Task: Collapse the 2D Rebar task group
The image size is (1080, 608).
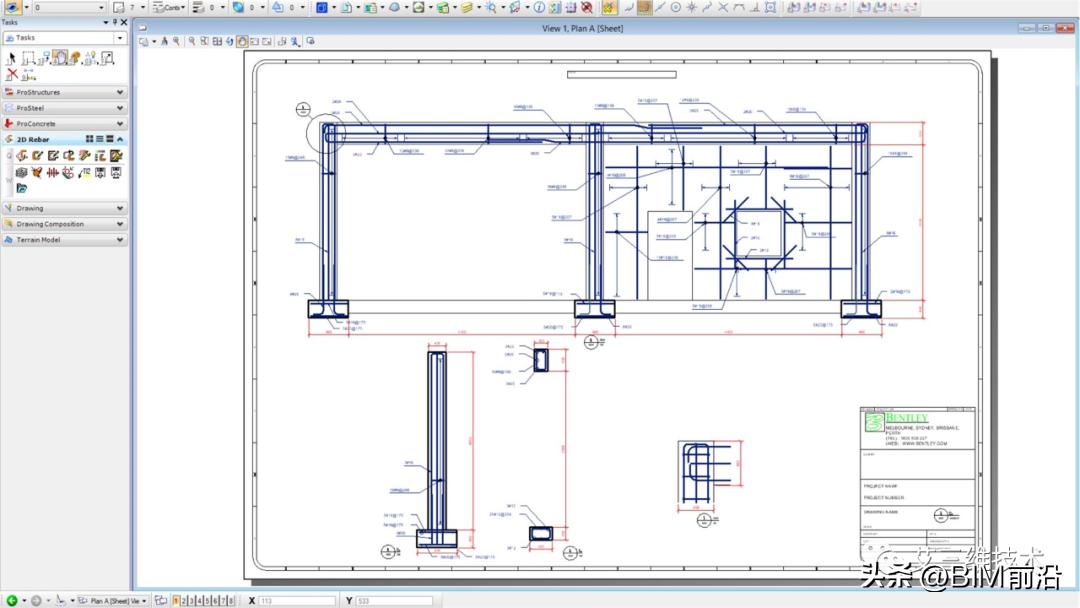Action: (x=121, y=139)
